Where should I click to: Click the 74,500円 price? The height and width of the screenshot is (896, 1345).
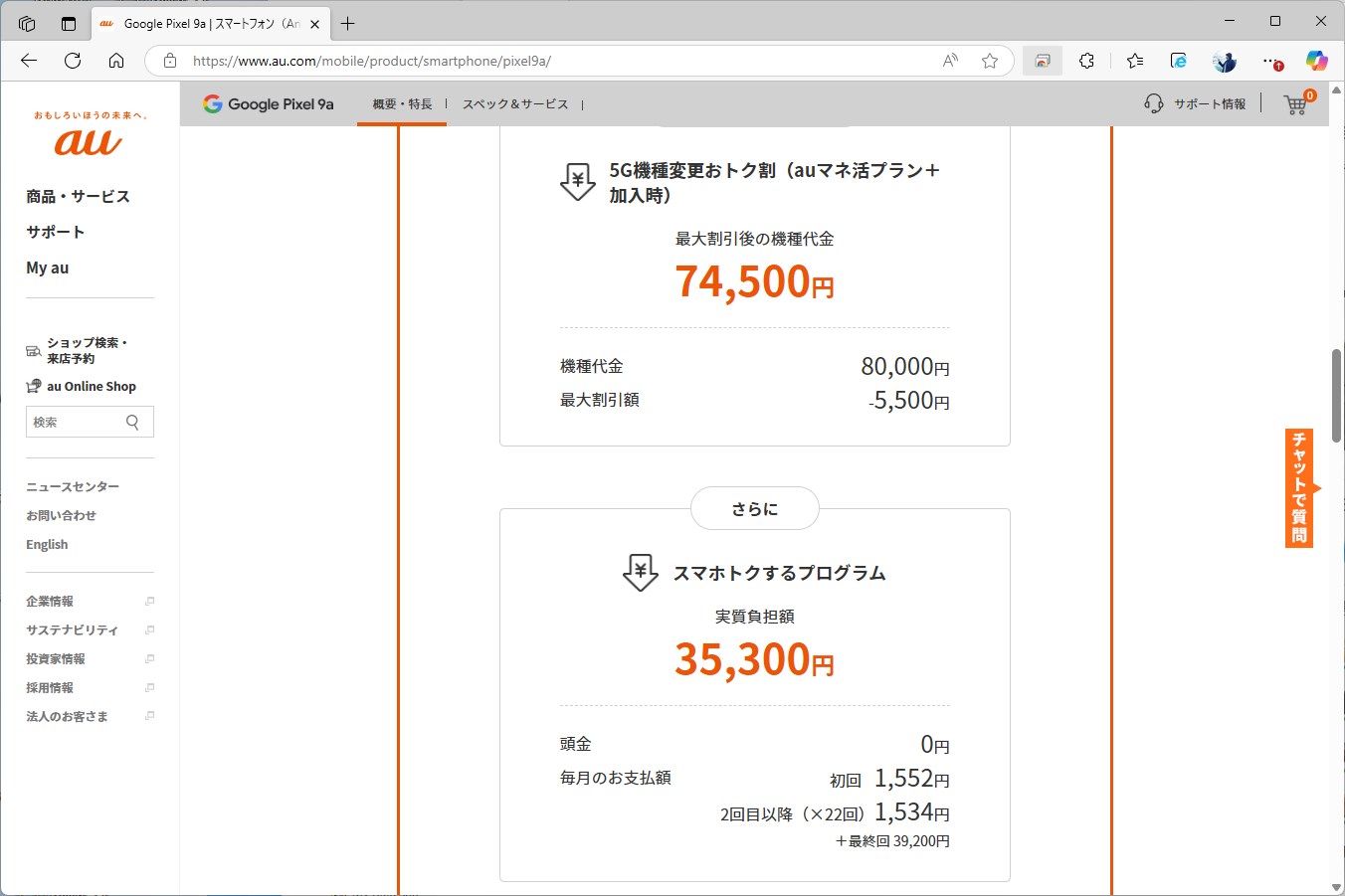coord(754,280)
